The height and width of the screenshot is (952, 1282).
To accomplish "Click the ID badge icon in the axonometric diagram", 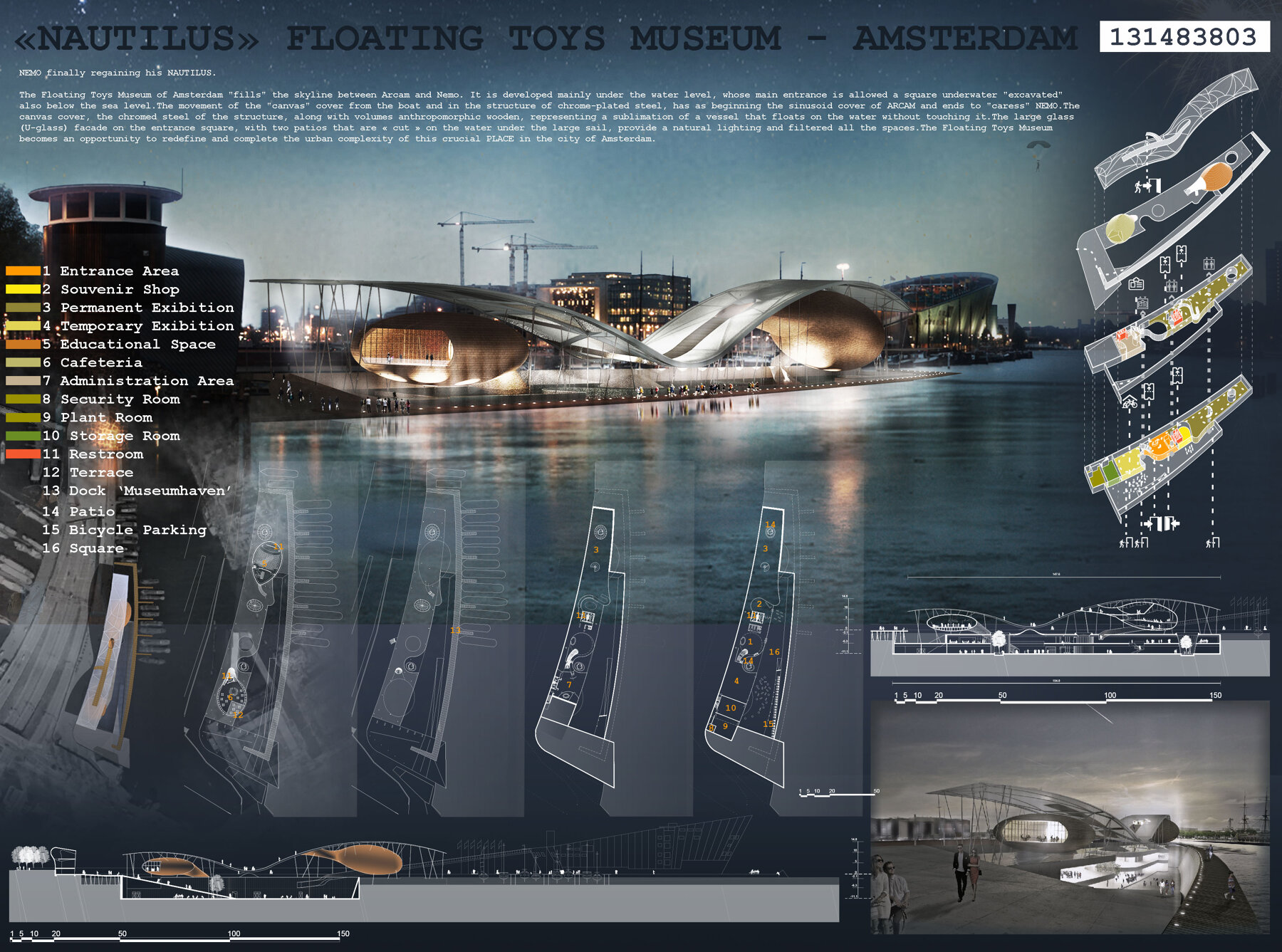I will tap(1136, 284).
